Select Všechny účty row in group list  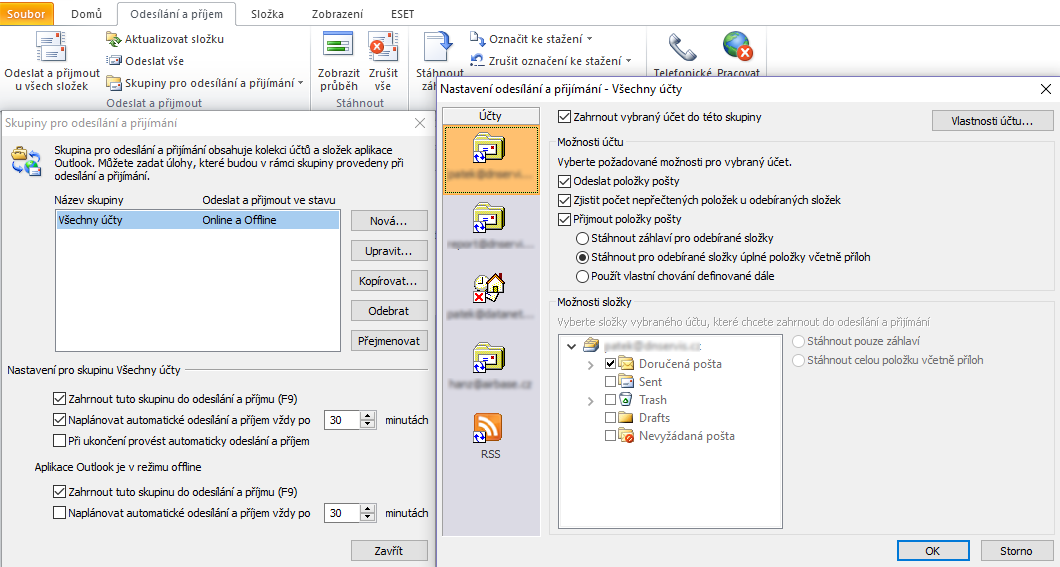tap(198, 220)
